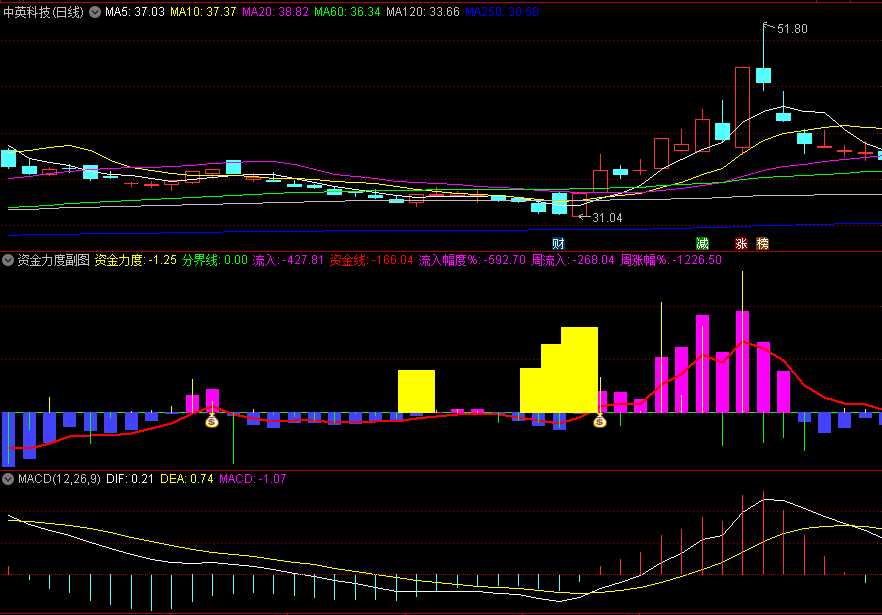Click the 资金力度: -1.25 value
The height and width of the screenshot is (615, 882).
(x=136, y=260)
